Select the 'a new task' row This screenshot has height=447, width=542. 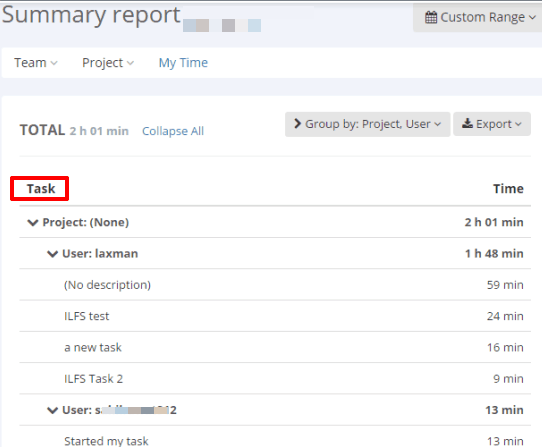pos(275,347)
